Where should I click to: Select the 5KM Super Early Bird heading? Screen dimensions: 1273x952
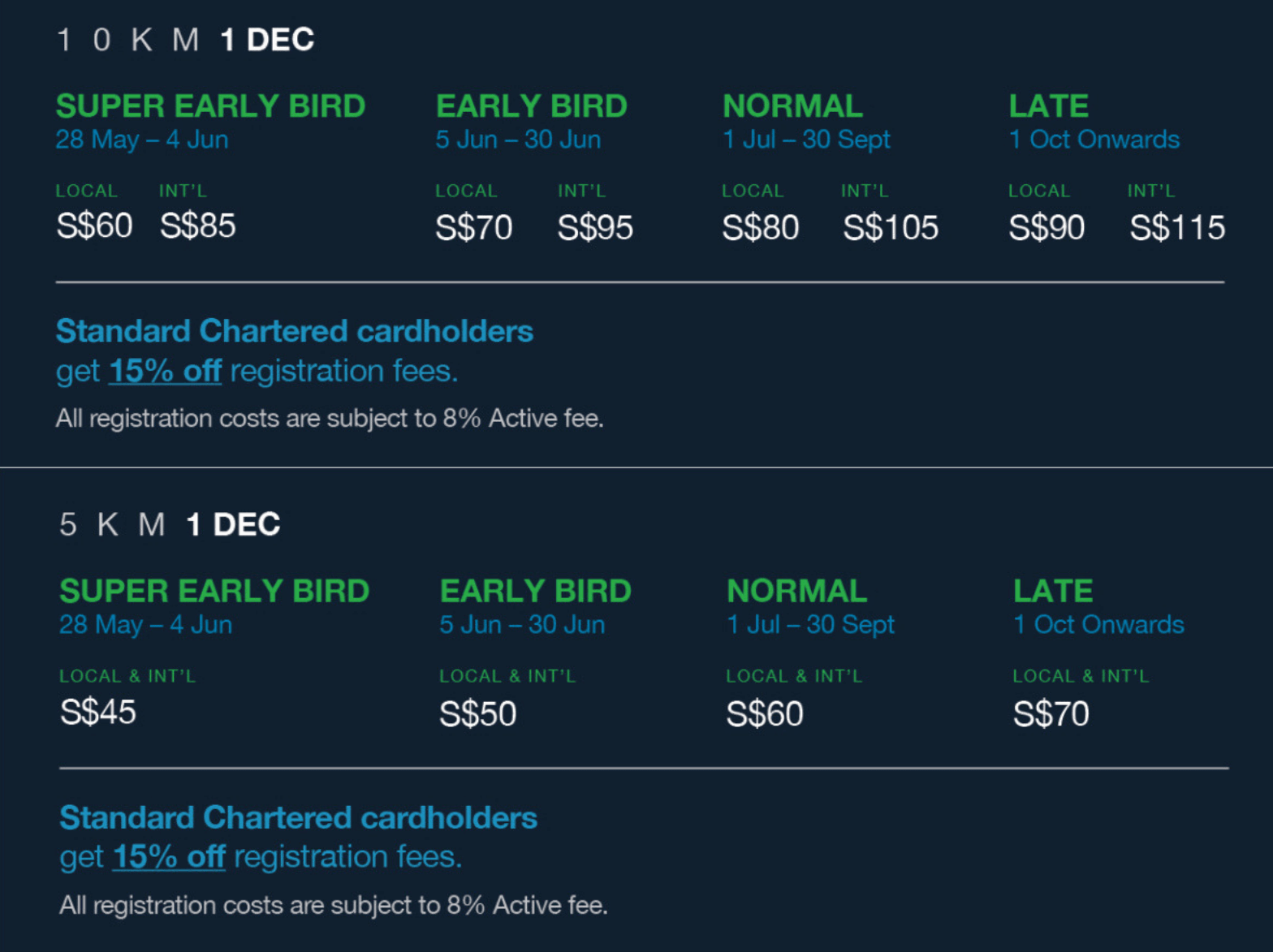click(x=214, y=591)
